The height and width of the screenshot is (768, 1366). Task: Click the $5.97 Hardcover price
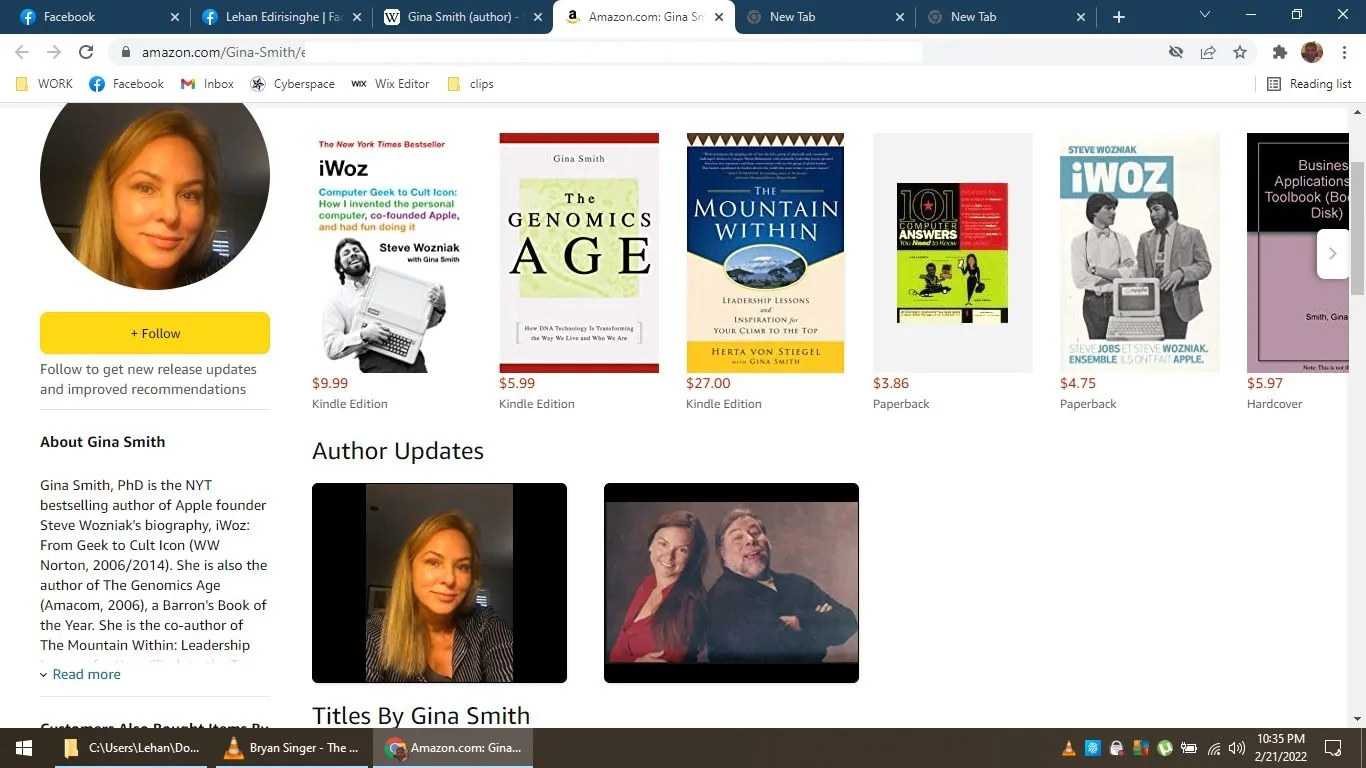click(1265, 383)
